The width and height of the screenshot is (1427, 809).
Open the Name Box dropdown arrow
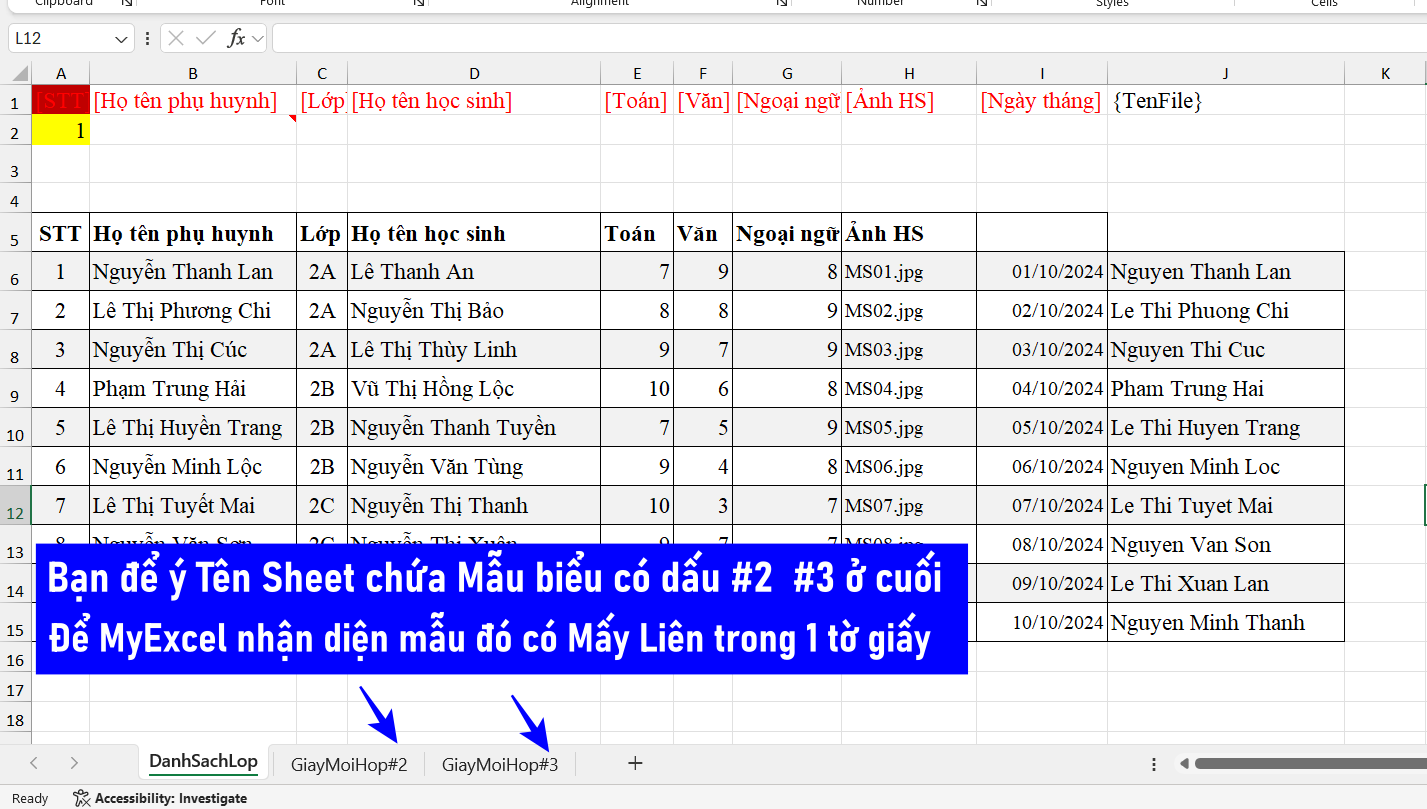click(x=122, y=39)
